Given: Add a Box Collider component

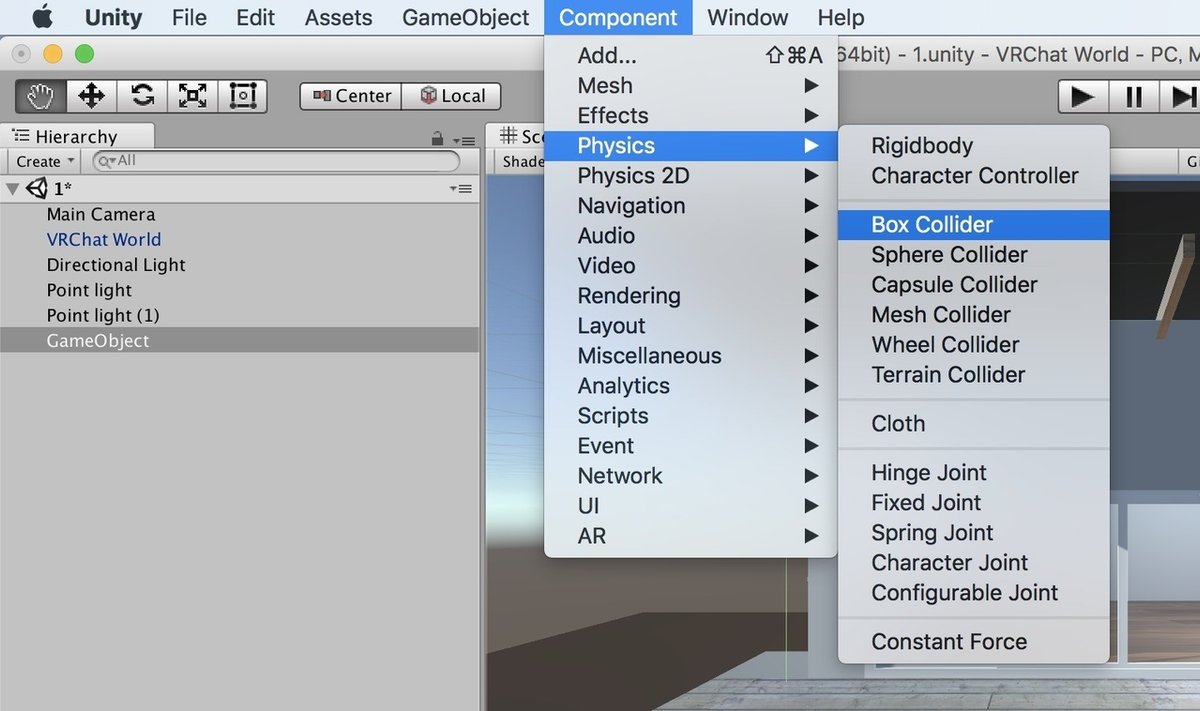Looking at the screenshot, I should tap(974, 225).
